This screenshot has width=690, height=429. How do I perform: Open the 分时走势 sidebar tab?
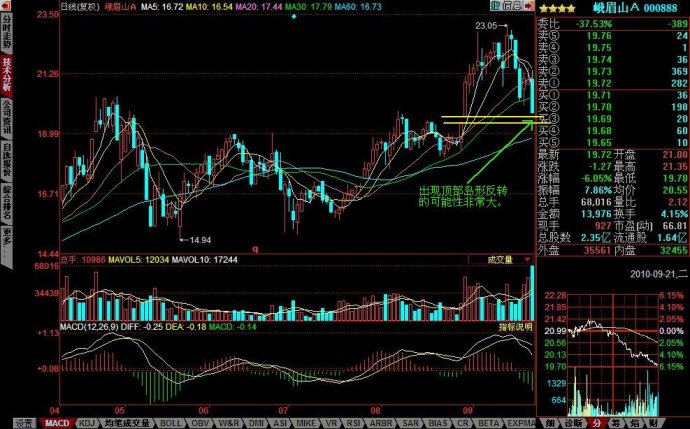[7, 32]
